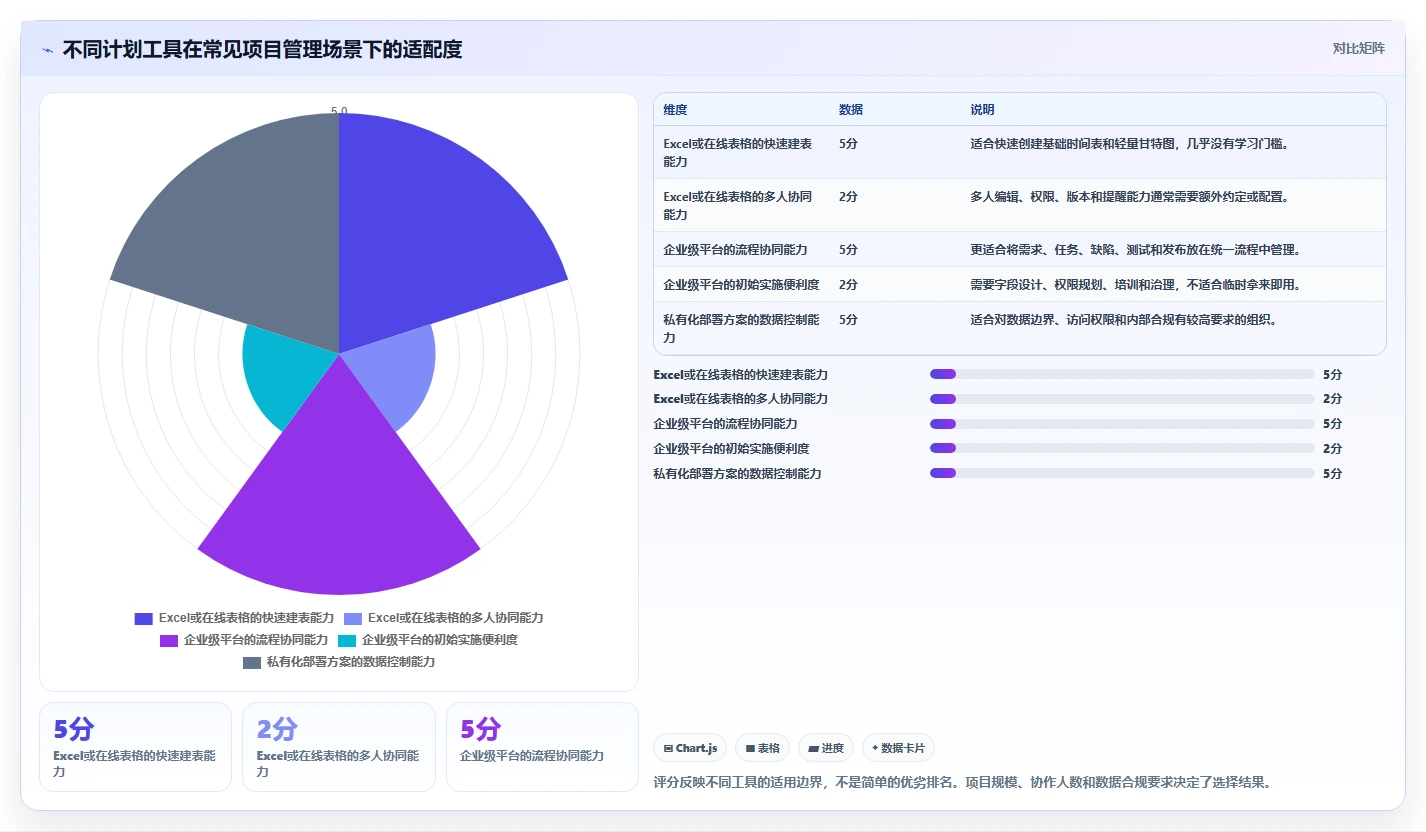The image size is (1426, 832).
Task: Click description starting 适合快速创建基础时间表
Action: pos(1129,143)
